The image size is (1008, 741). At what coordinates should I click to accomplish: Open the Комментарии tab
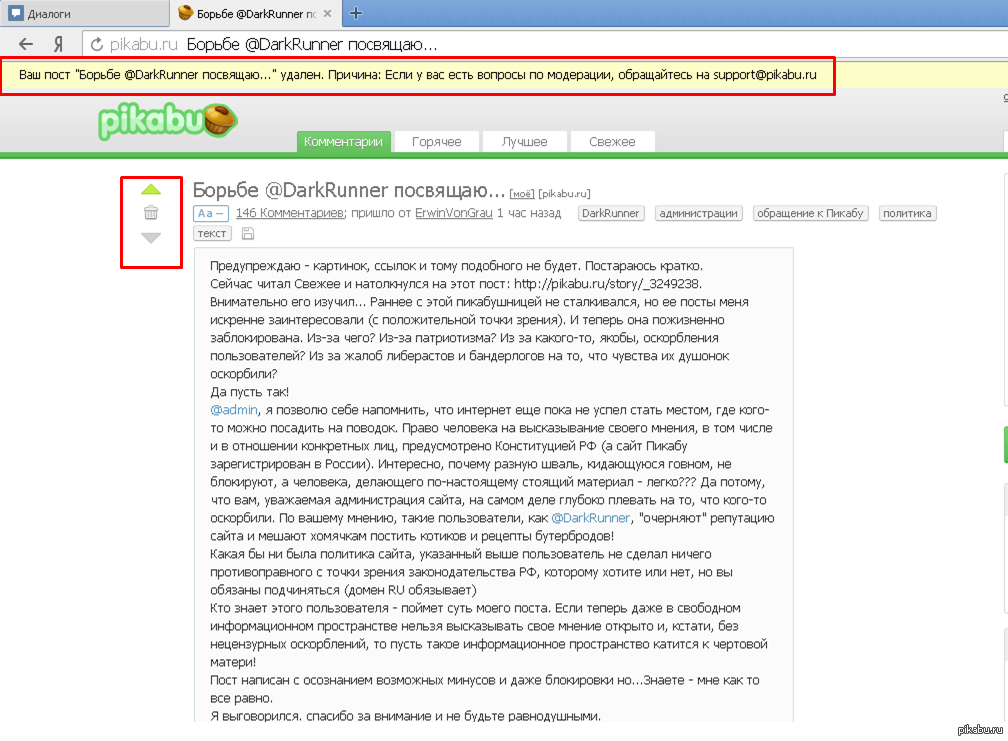pyautogui.click(x=343, y=141)
